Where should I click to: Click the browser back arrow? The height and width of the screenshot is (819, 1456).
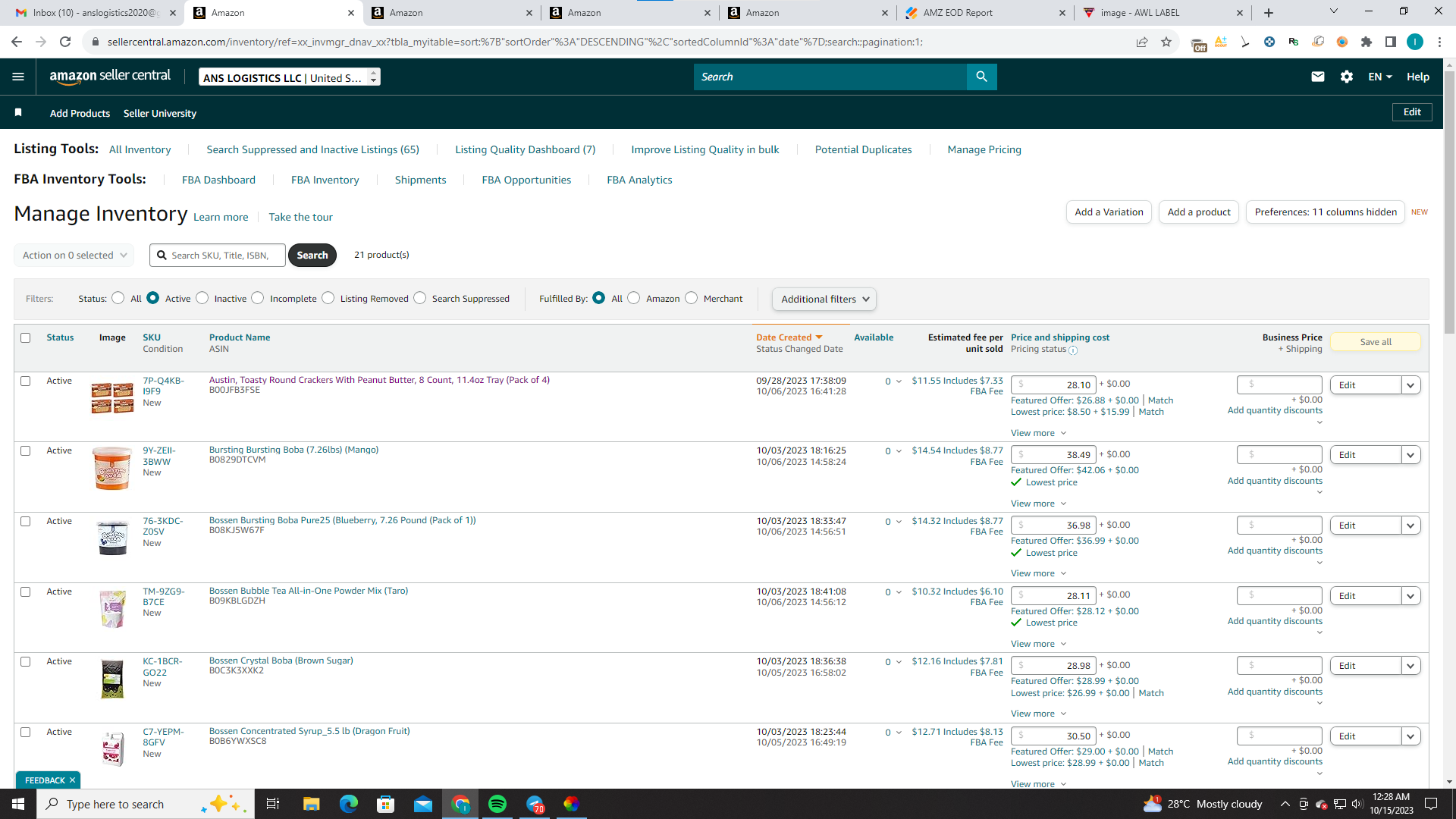tap(17, 42)
